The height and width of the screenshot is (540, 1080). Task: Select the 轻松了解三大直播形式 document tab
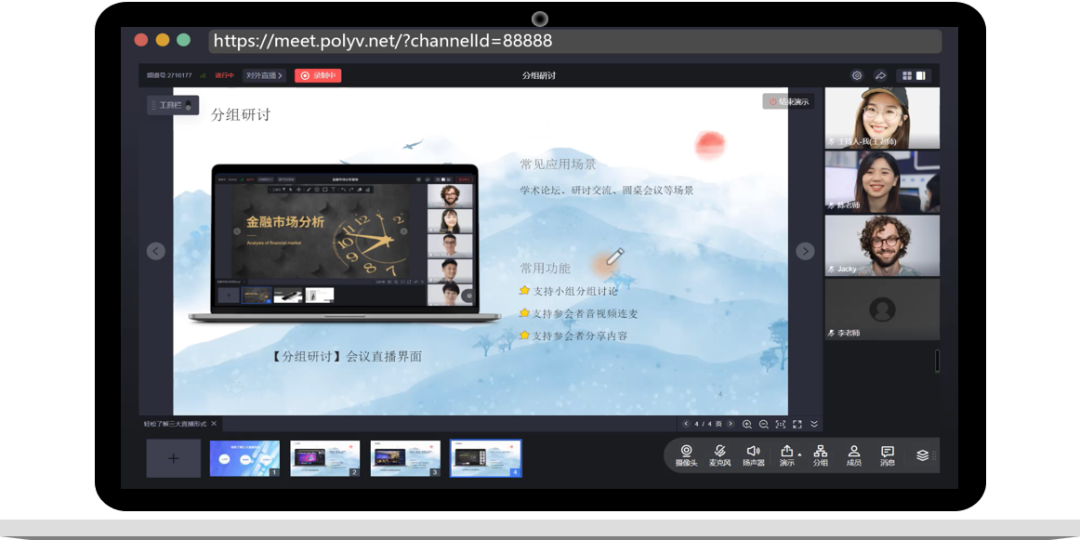[175, 424]
